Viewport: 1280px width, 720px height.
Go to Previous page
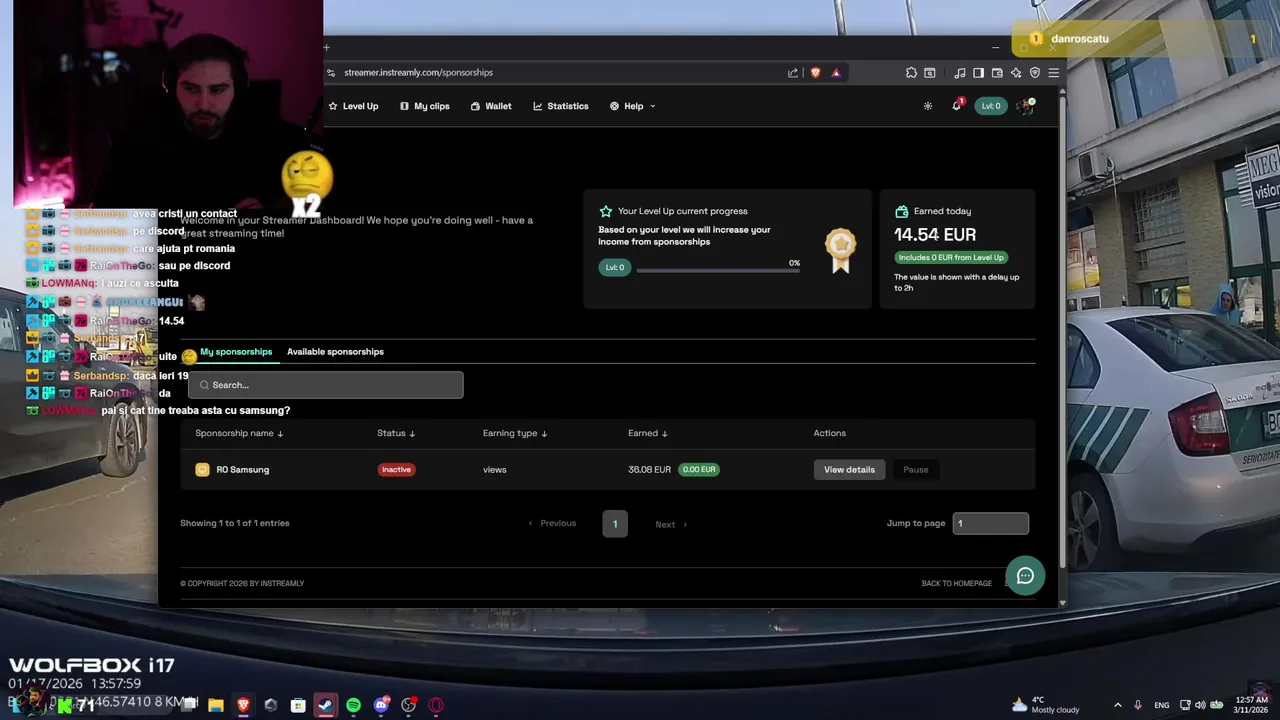click(x=552, y=524)
